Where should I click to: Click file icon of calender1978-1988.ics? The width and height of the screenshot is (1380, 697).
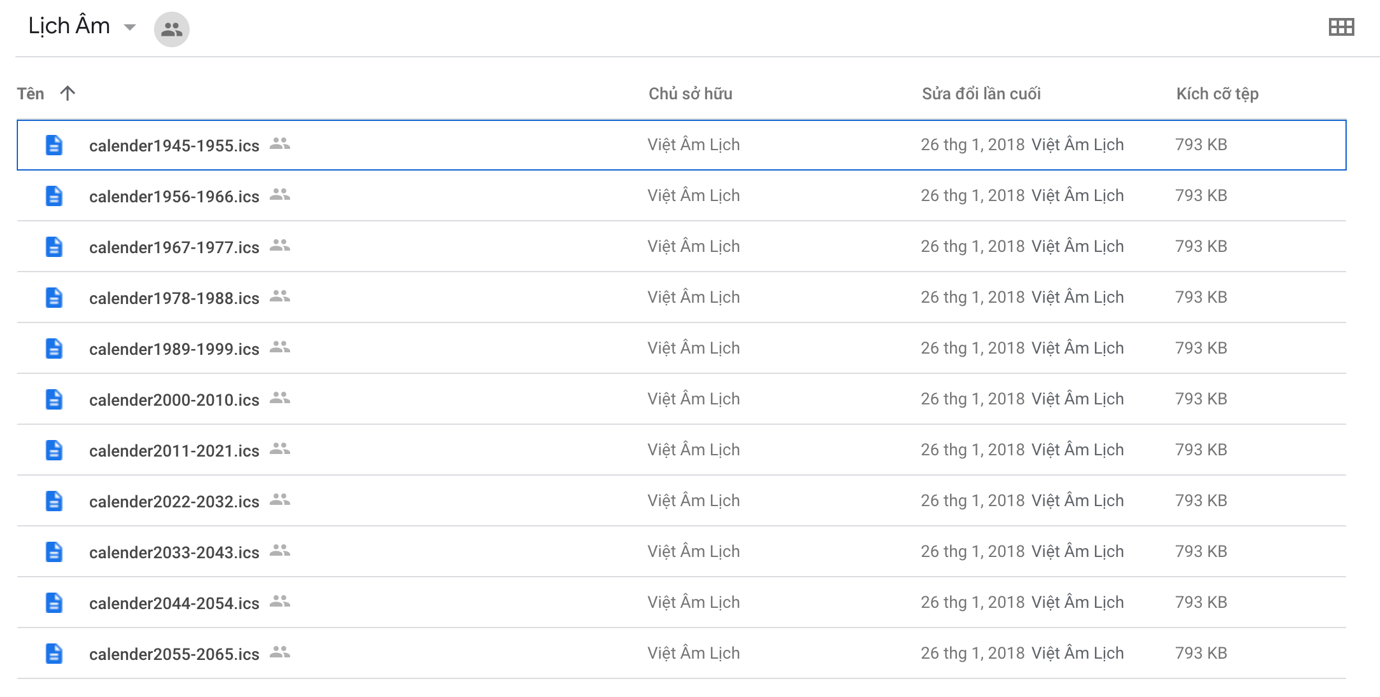coord(54,298)
